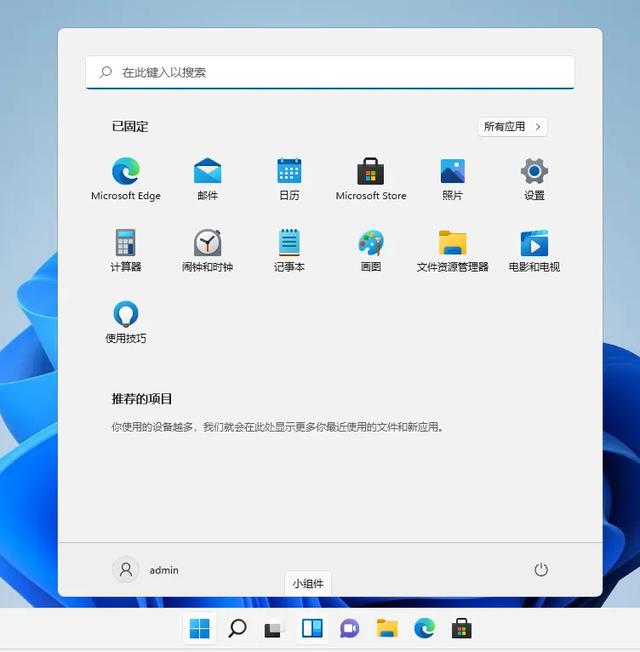Launch the 照片 photos app
The width and height of the screenshot is (640, 652).
452,179
